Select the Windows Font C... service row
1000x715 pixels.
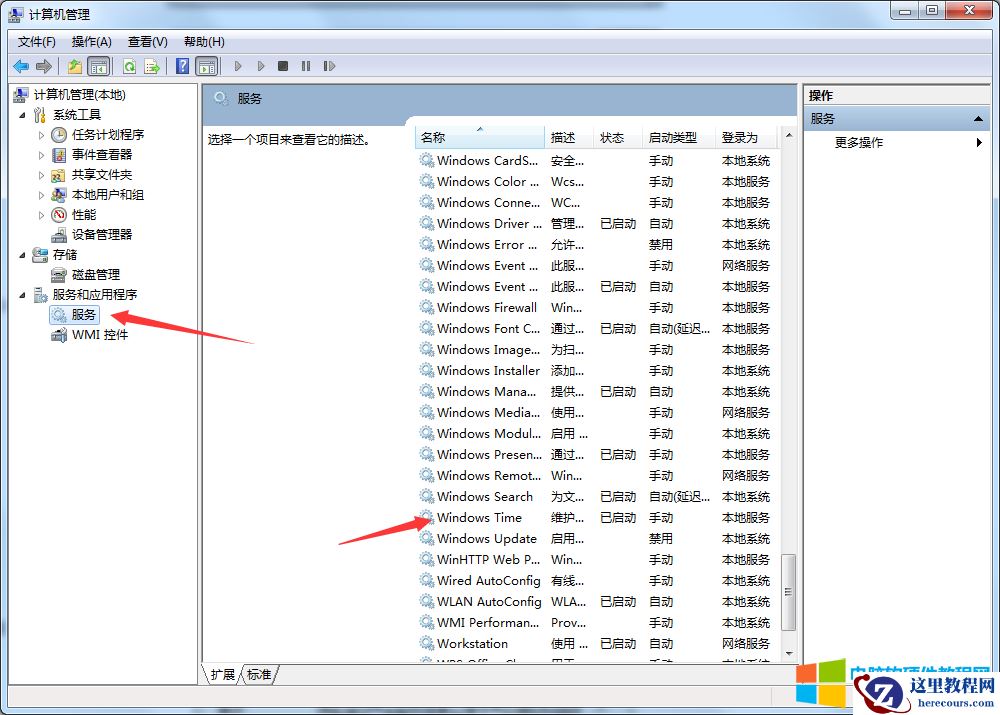point(598,328)
